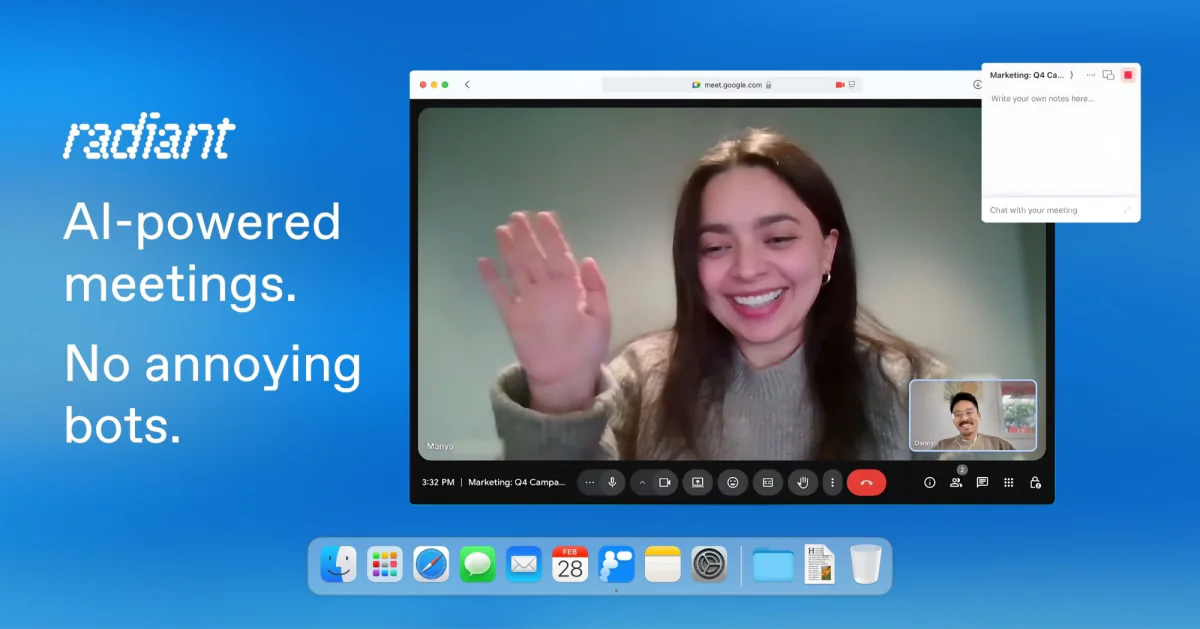
Task: End the call with red hang-up button
Action: pyautogui.click(x=866, y=482)
